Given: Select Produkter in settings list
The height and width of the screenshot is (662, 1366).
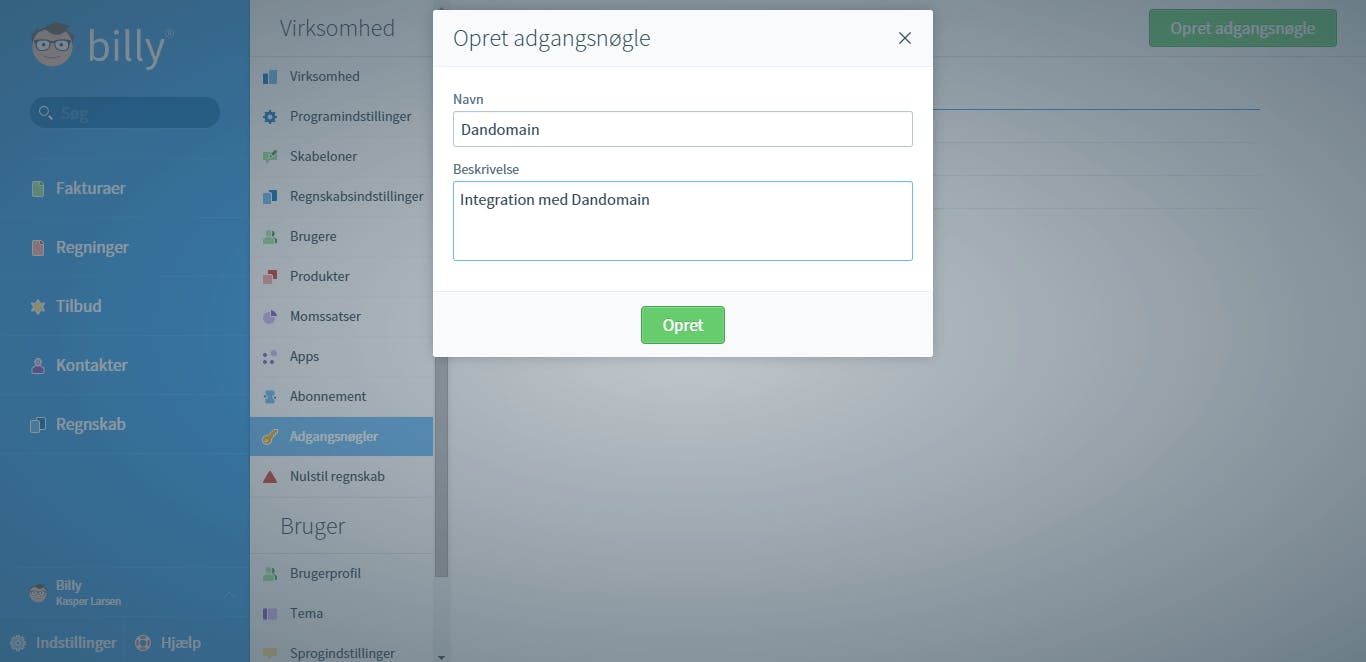Looking at the screenshot, I should (342, 277).
